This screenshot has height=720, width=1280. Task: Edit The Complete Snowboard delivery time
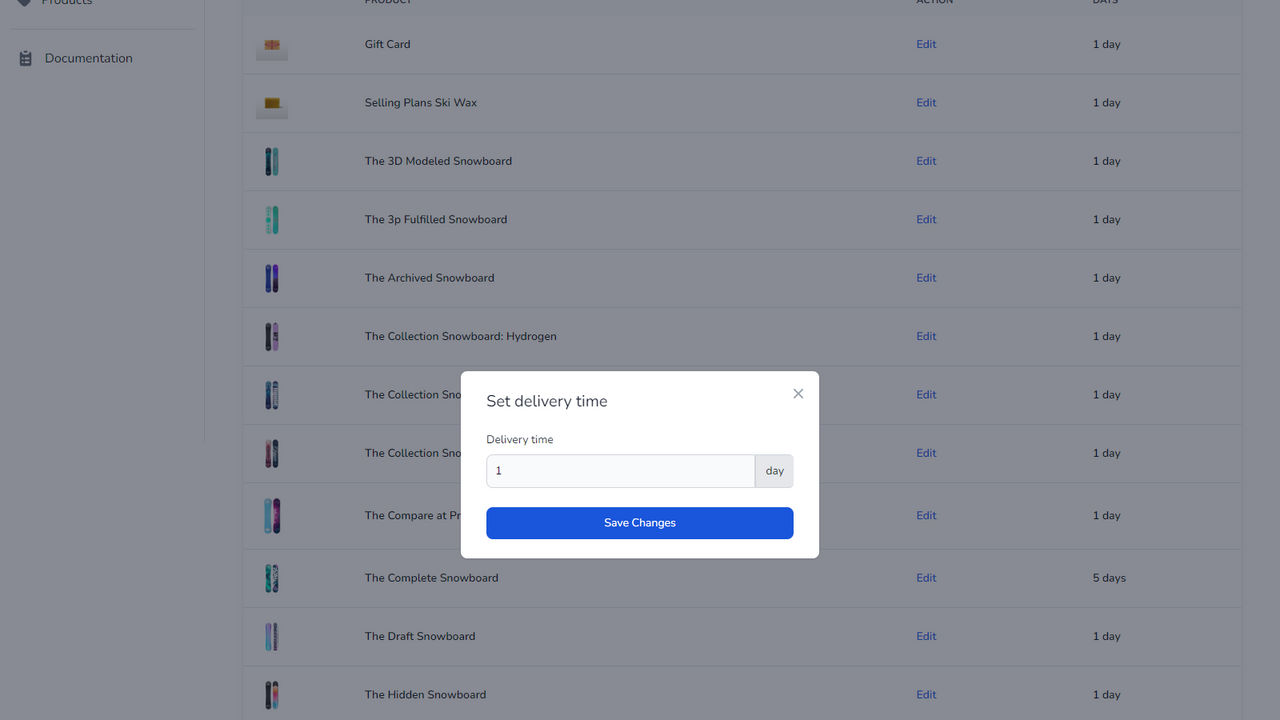point(926,578)
